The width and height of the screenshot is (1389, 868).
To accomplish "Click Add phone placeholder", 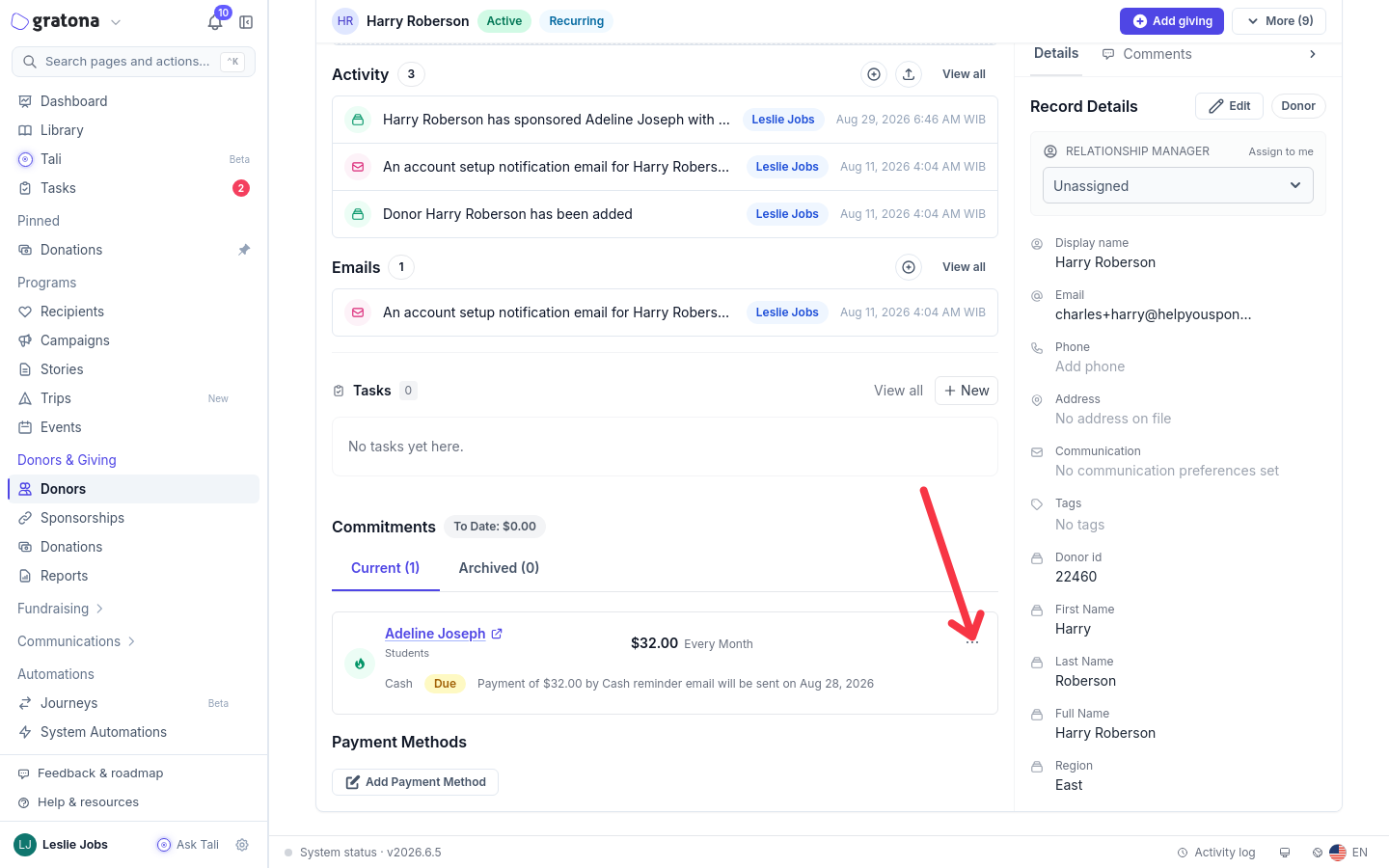I will 1090,366.
